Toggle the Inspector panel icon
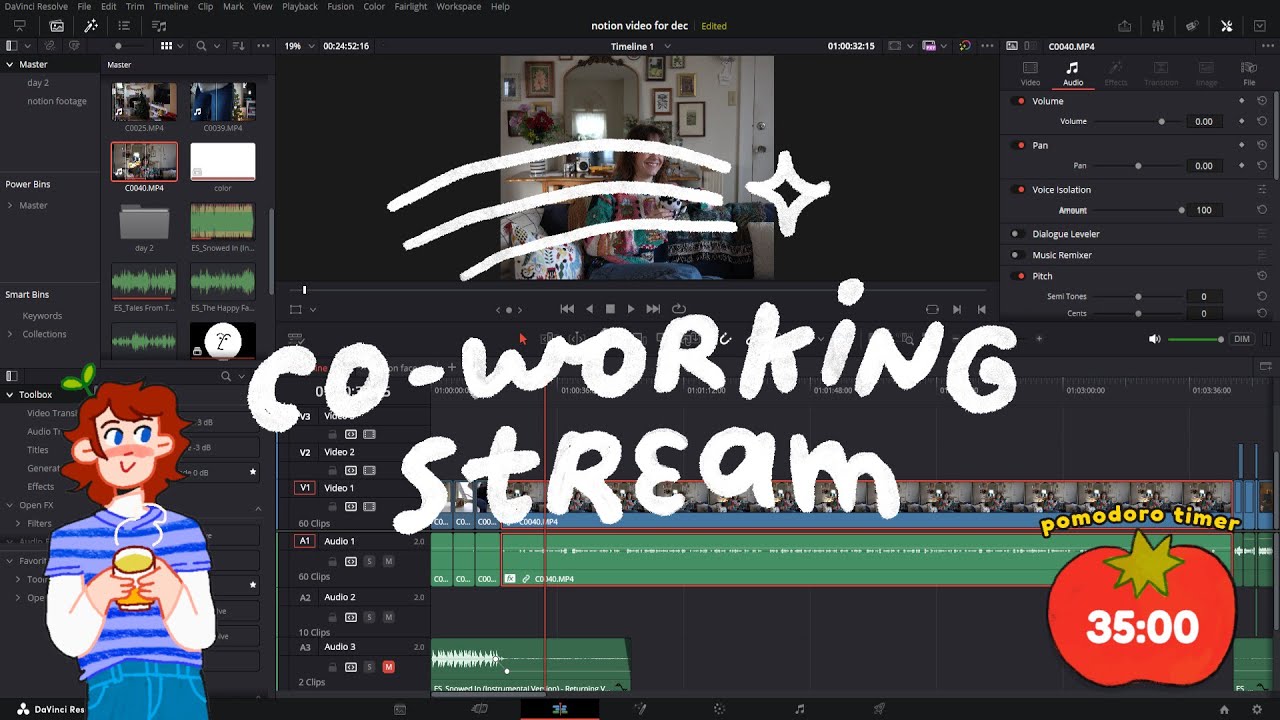This screenshot has width=1280, height=720. pyautogui.click(x=1226, y=26)
